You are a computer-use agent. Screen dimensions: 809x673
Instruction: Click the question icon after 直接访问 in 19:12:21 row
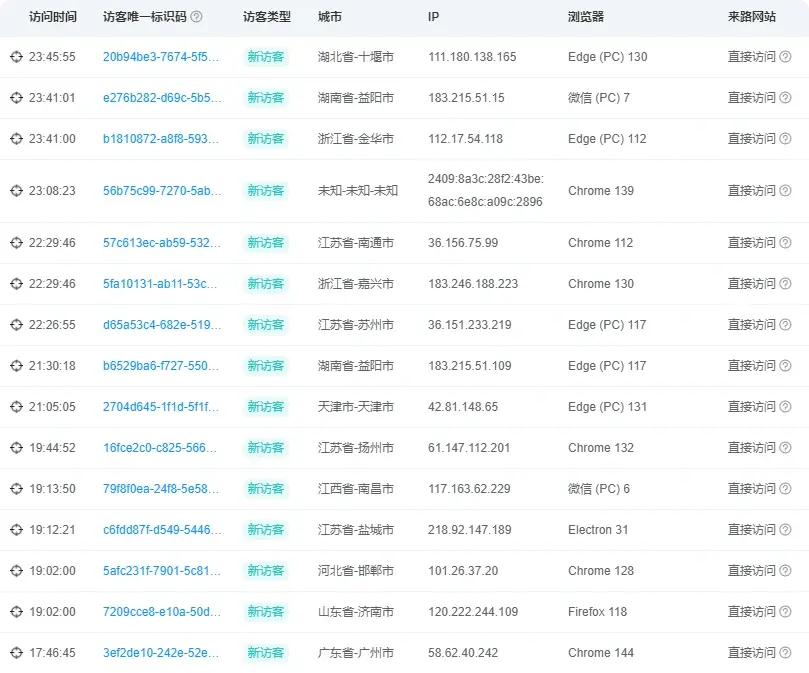[785, 530]
